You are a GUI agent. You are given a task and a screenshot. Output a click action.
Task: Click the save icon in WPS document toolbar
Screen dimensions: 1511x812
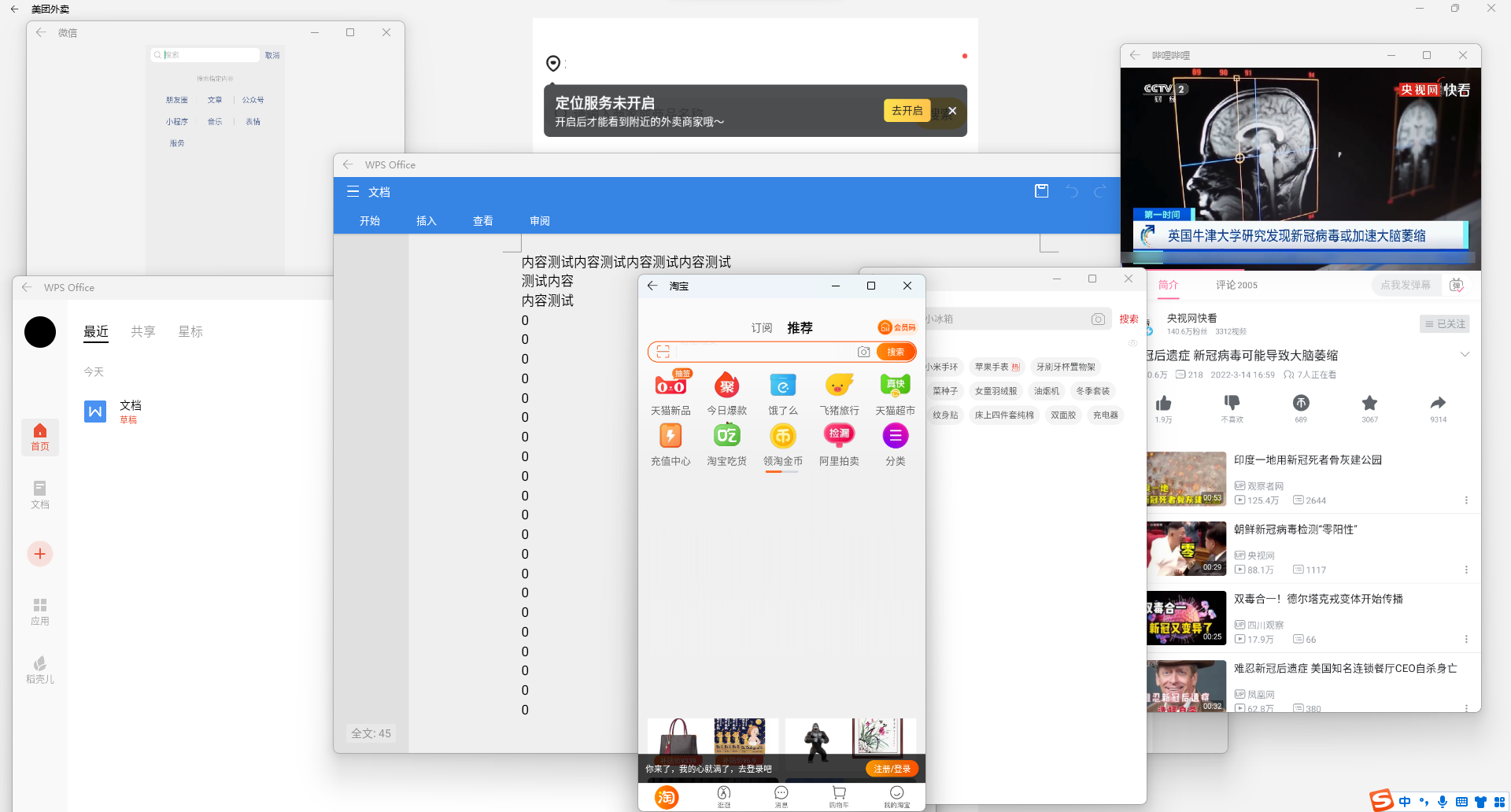1041,191
